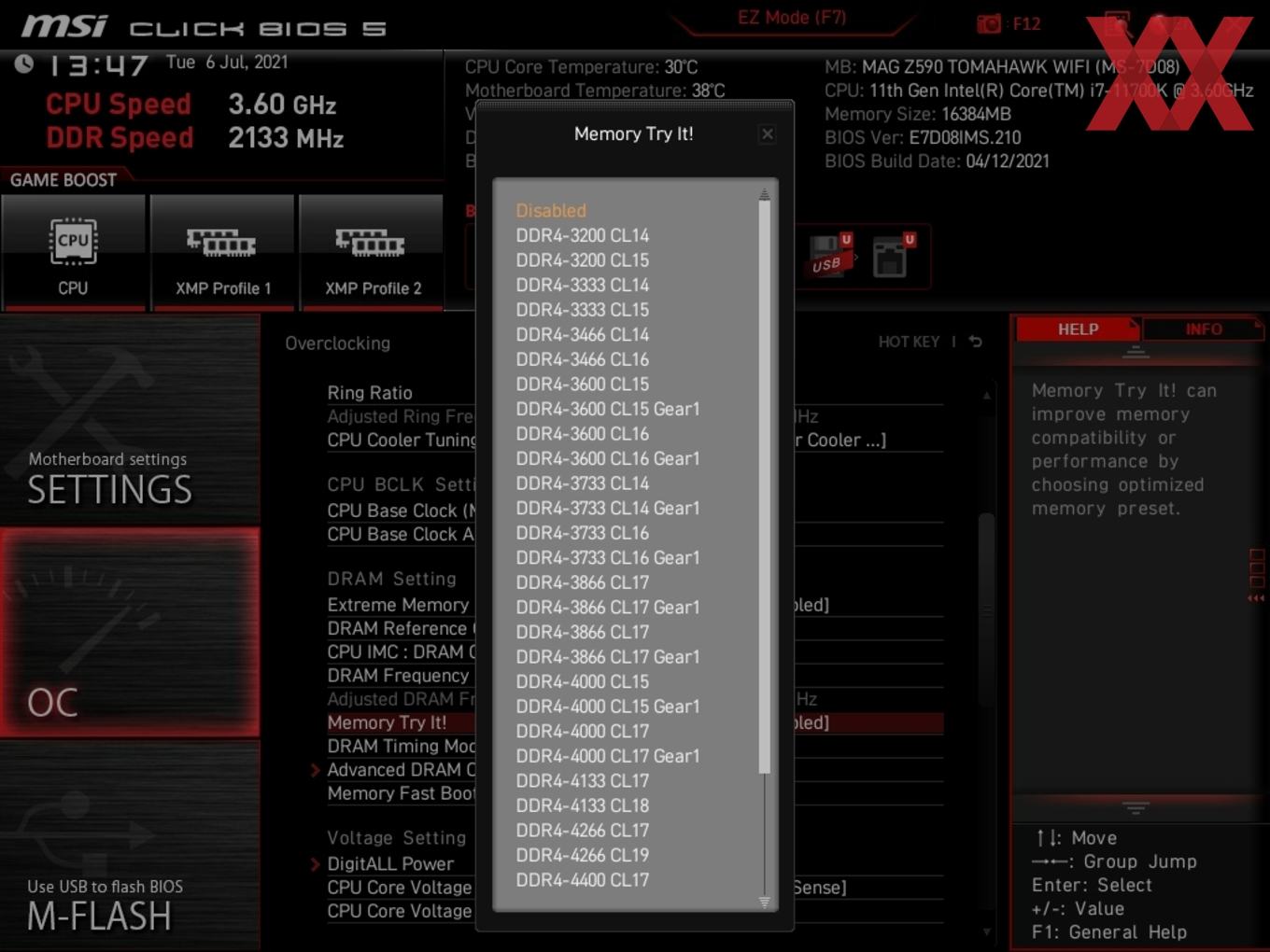Select the DRAM Reference setting row
The width and height of the screenshot is (1270, 952).
pos(401,628)
